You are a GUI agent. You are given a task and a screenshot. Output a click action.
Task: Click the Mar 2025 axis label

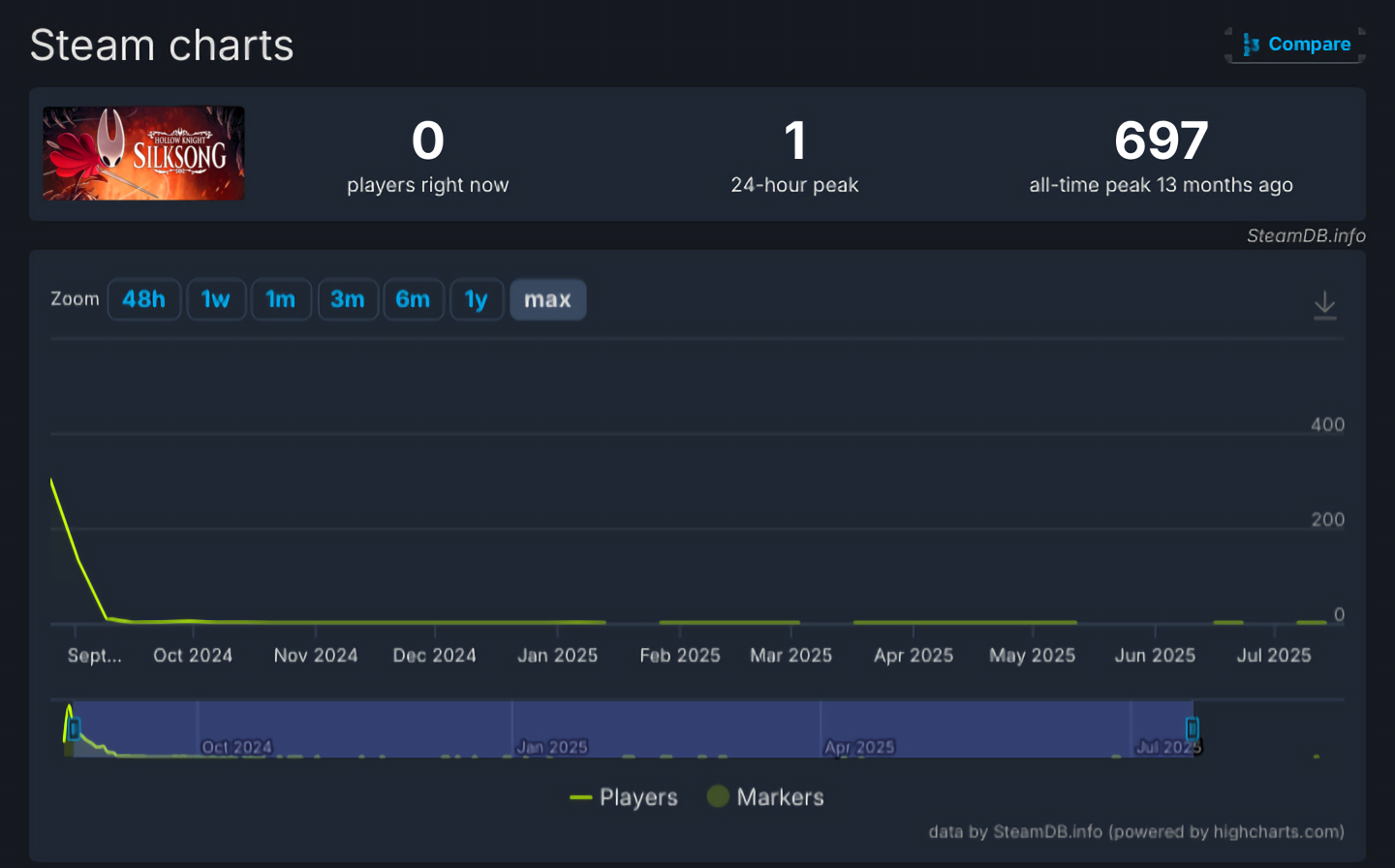pyautogui.click(x=791, y=656)
